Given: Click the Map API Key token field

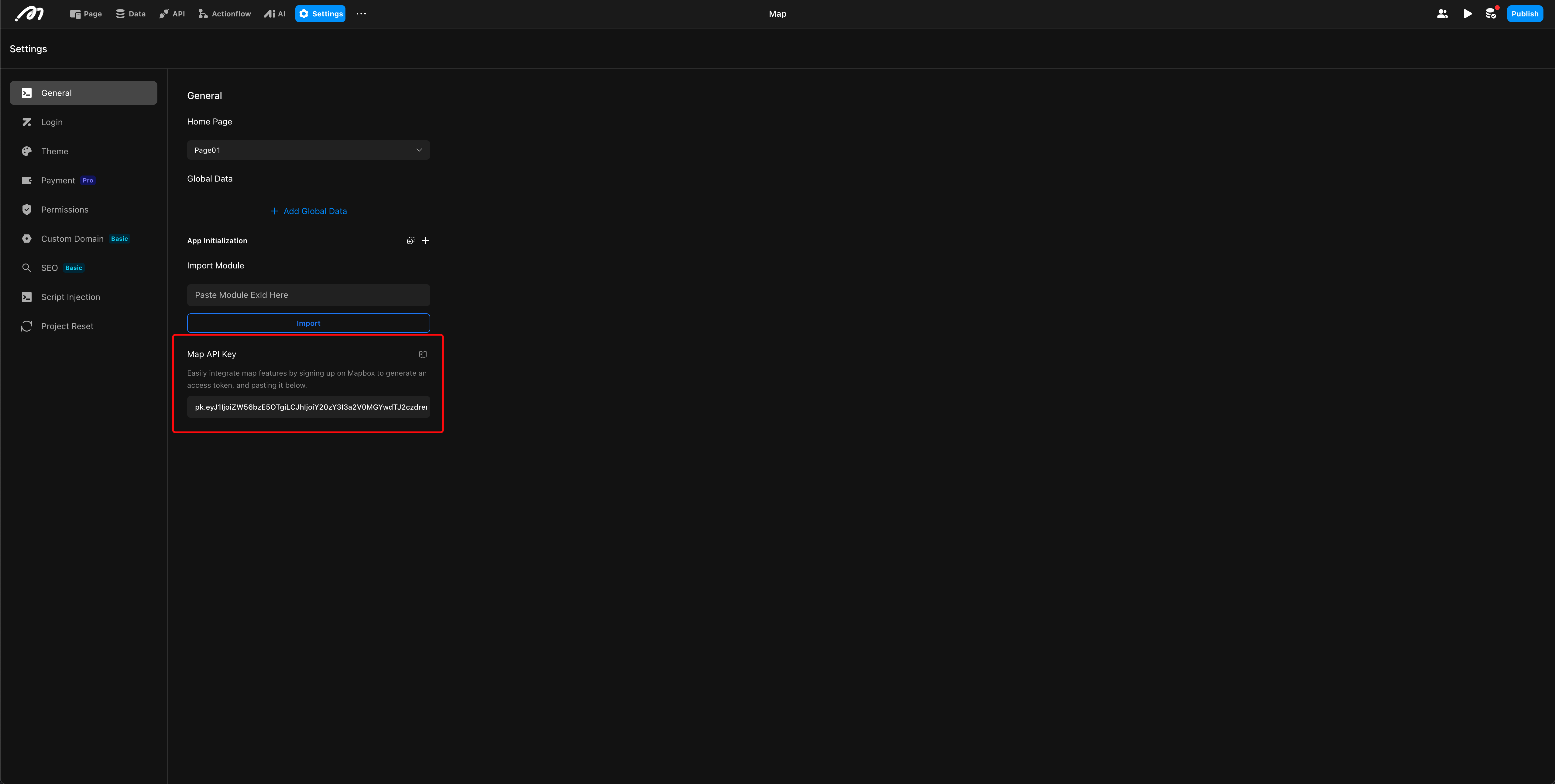Looking at the screenshot, I should coord(308,407).
